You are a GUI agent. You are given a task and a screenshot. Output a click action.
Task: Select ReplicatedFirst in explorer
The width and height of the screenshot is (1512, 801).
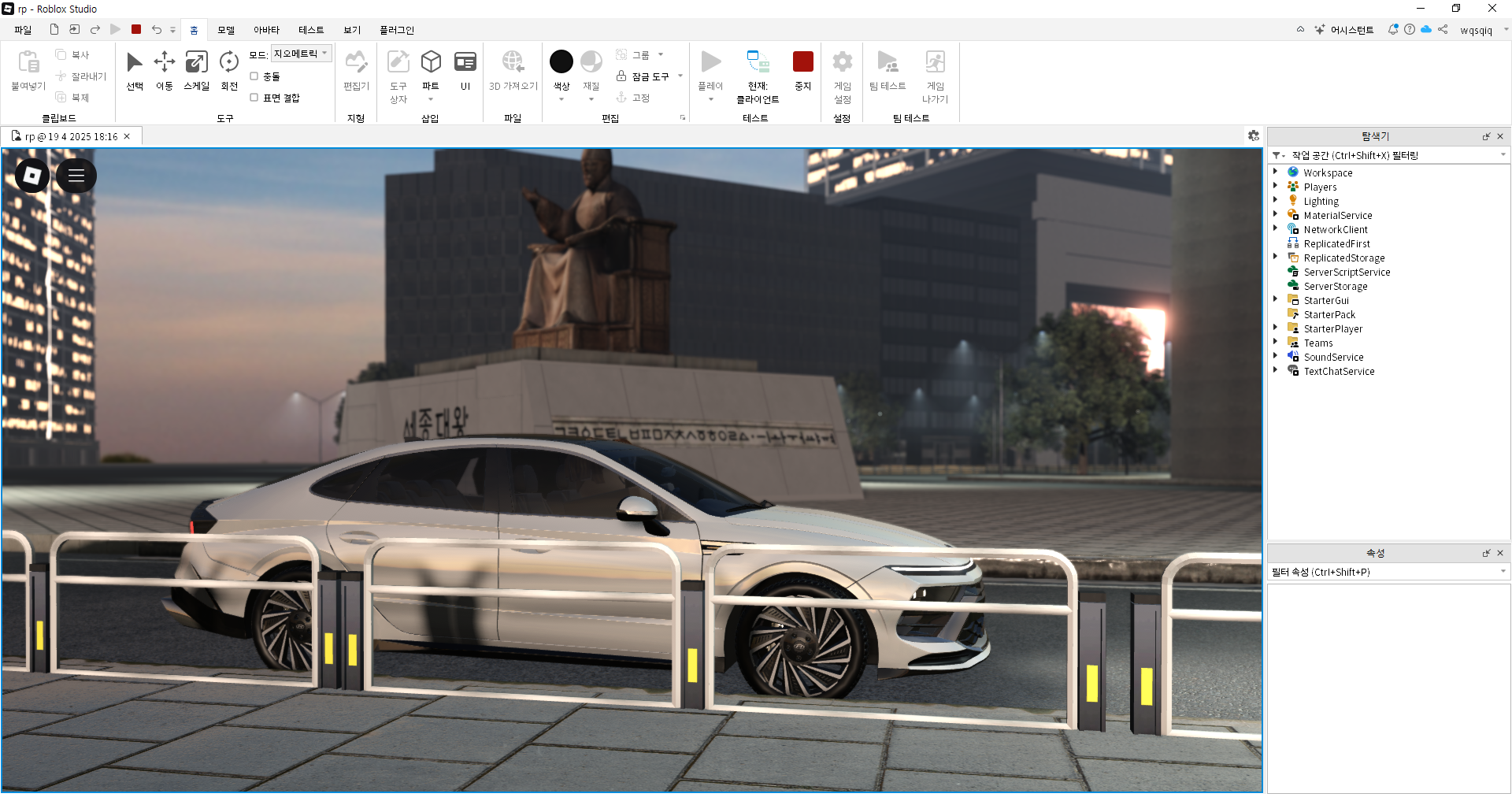(x=1336, y=243)
